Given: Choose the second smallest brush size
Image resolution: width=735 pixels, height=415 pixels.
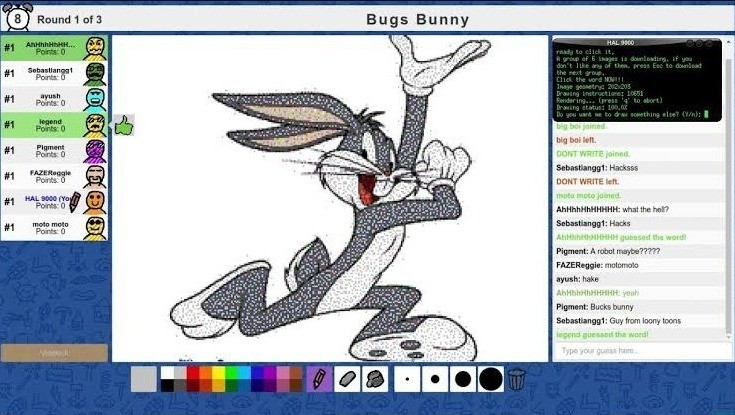Looking at the screenshot, I should coord(435,379).
